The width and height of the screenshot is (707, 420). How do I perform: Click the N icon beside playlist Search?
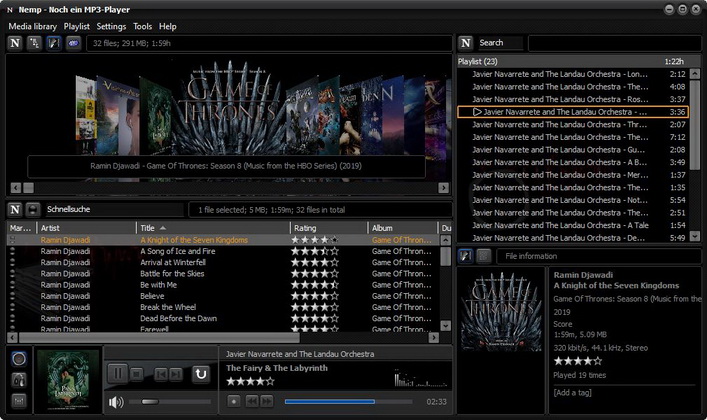click(466, 43)
